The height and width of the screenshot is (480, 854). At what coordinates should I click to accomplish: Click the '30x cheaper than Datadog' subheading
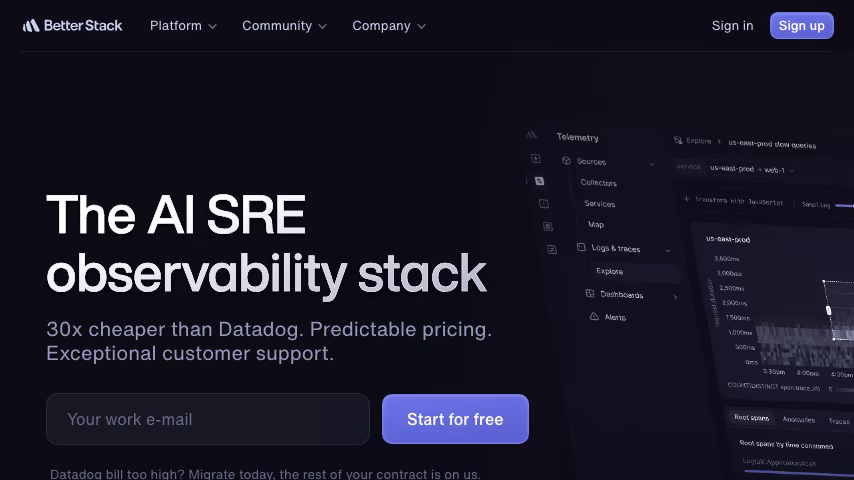[269, 341]
